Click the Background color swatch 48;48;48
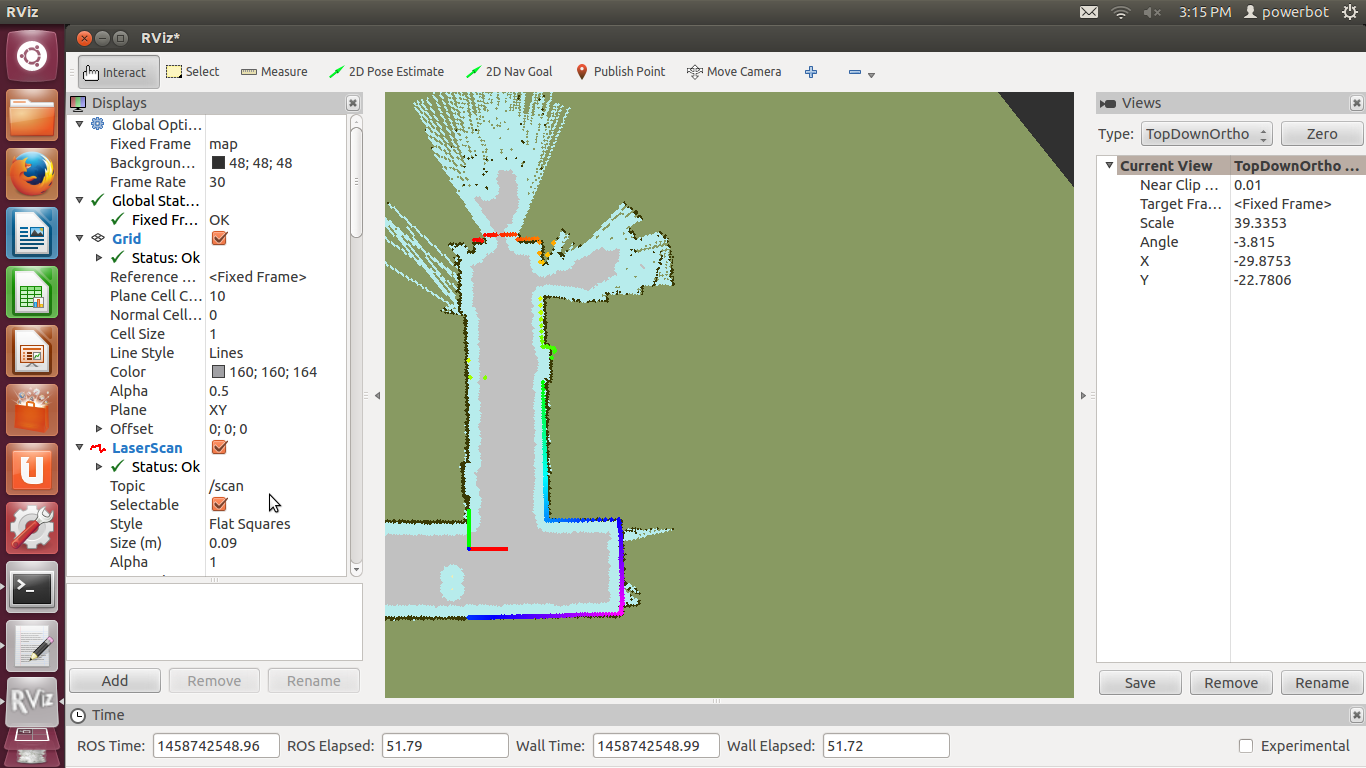The image size is (1366, 768). coord(218,162)
